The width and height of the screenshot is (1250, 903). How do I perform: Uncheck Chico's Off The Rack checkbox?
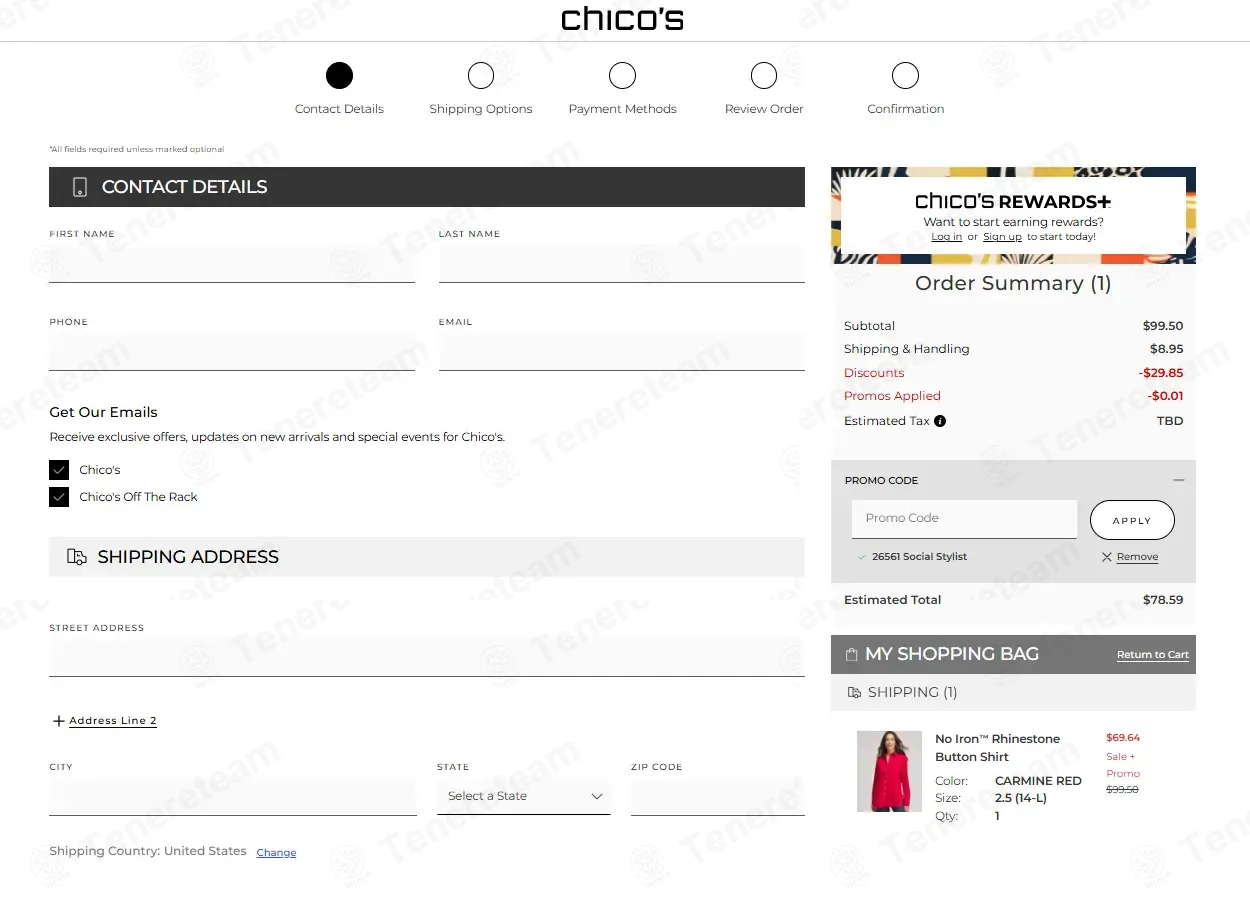click(x=59, y=497)
